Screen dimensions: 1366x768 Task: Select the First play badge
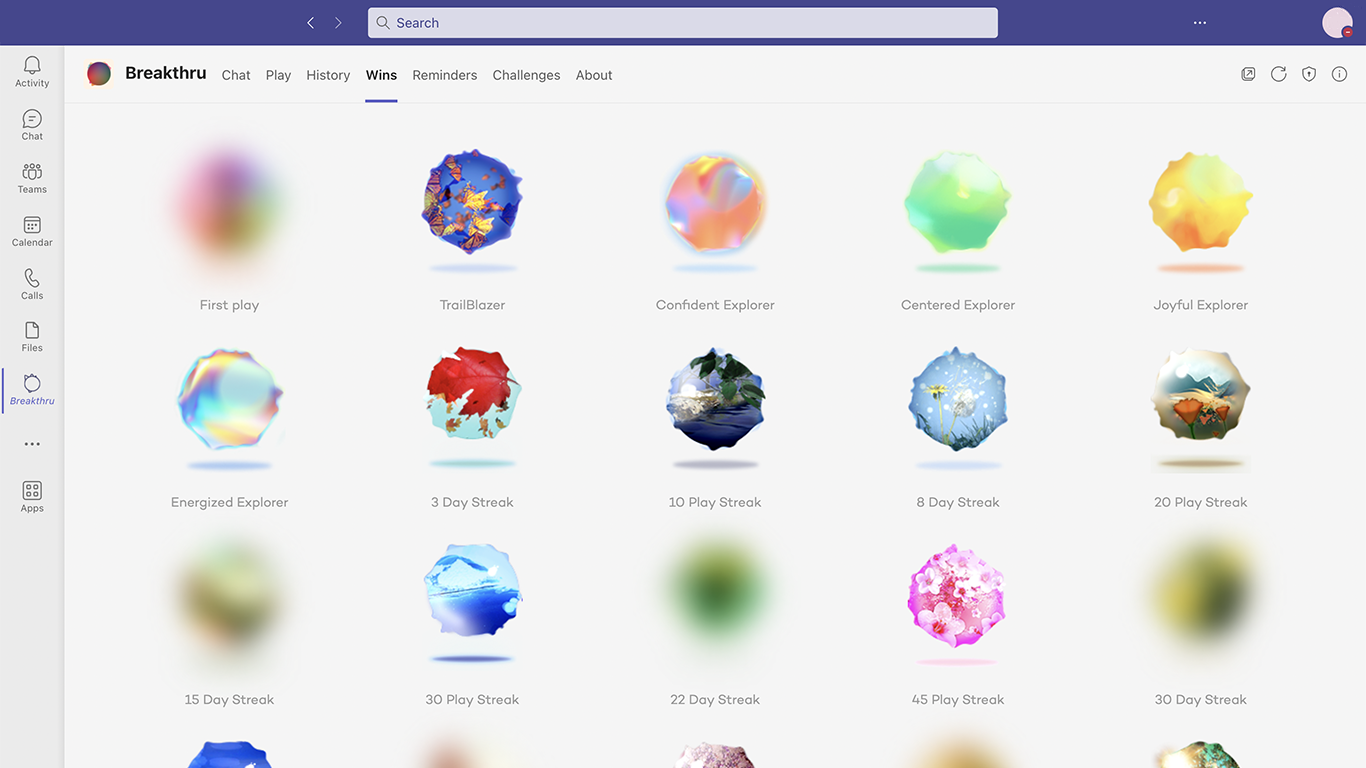229,203
